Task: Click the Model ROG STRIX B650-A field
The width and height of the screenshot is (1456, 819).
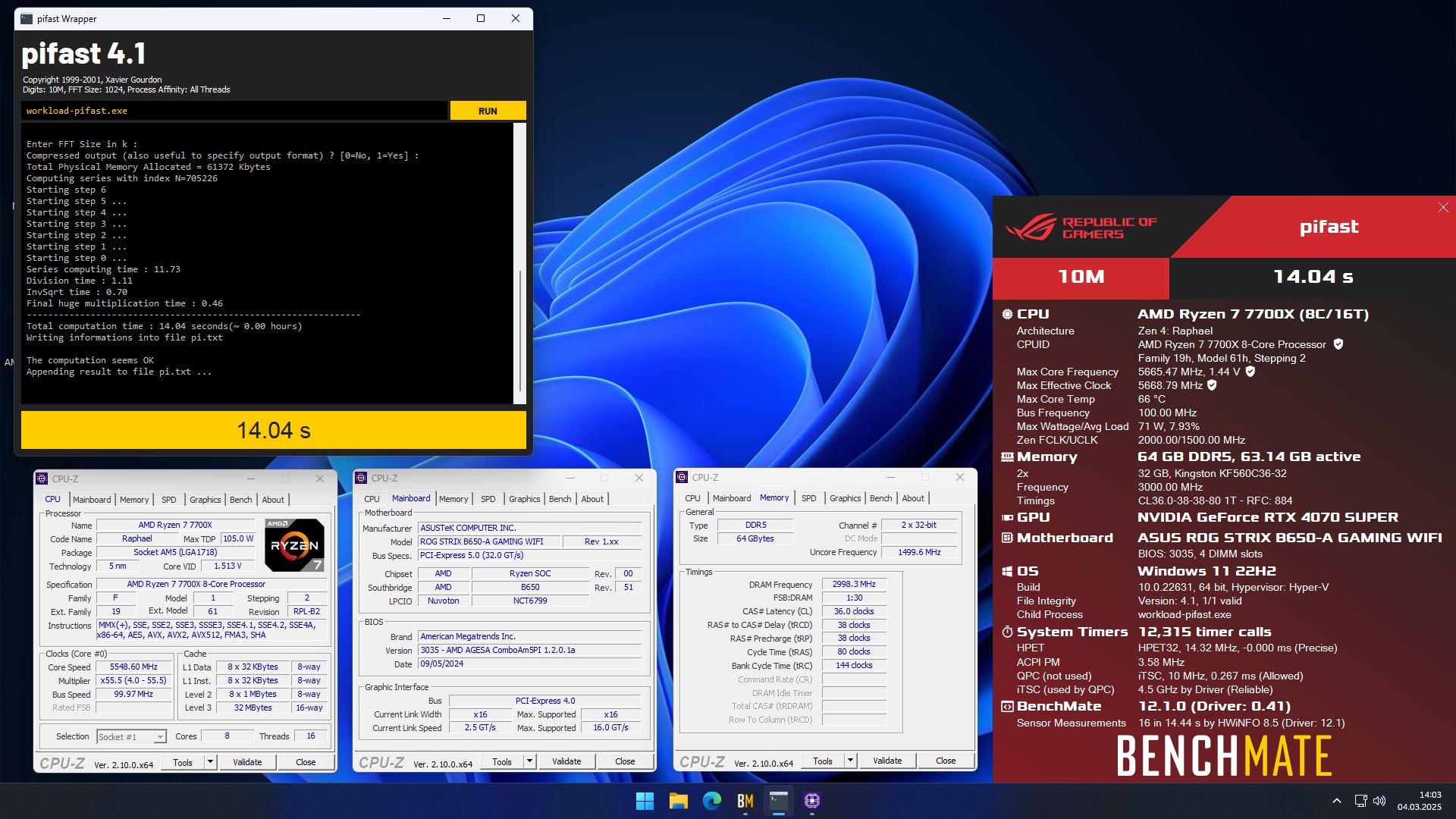Action: pyautogui.click(x=489, y=542)
